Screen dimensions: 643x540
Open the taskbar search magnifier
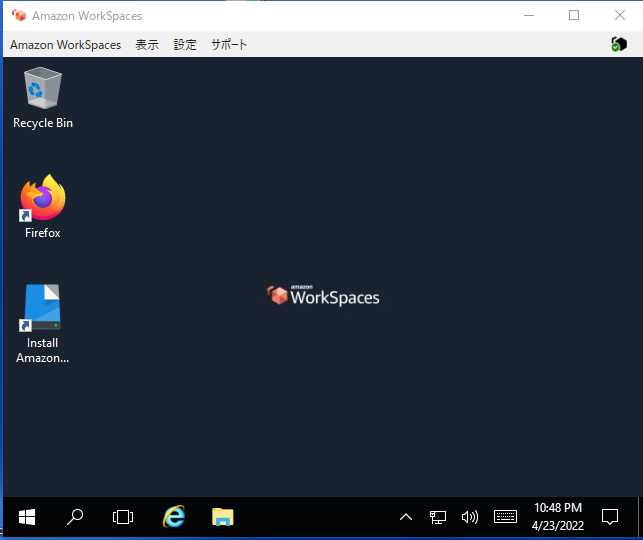click(x=75, y=517)
